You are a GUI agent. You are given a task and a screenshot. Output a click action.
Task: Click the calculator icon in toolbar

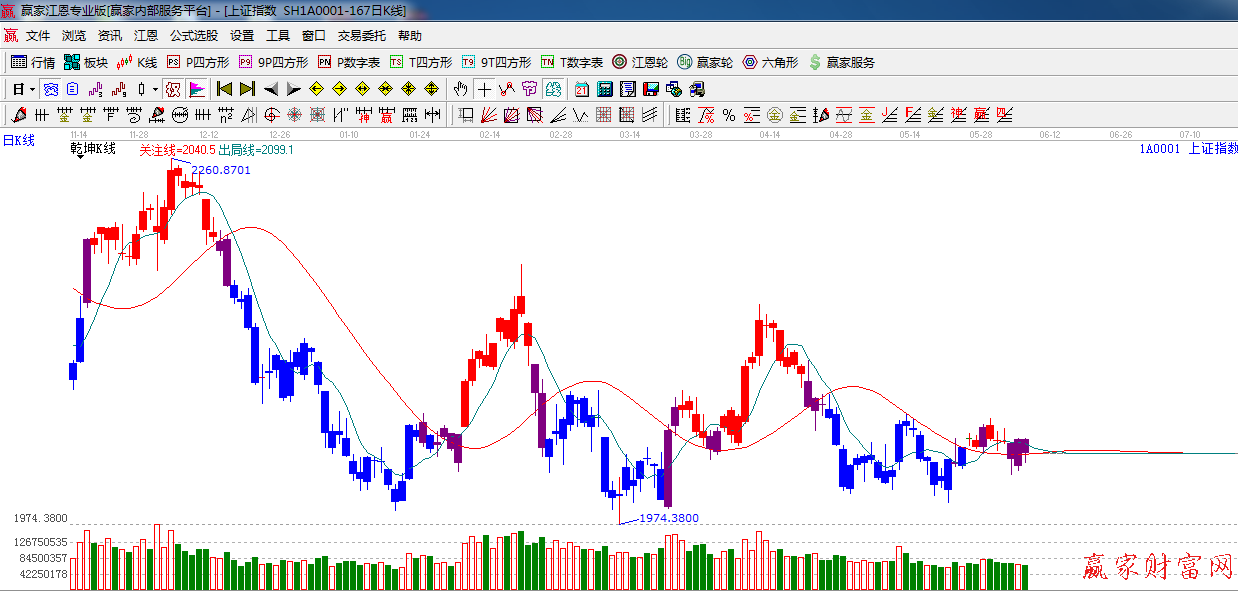click(605, 89)
